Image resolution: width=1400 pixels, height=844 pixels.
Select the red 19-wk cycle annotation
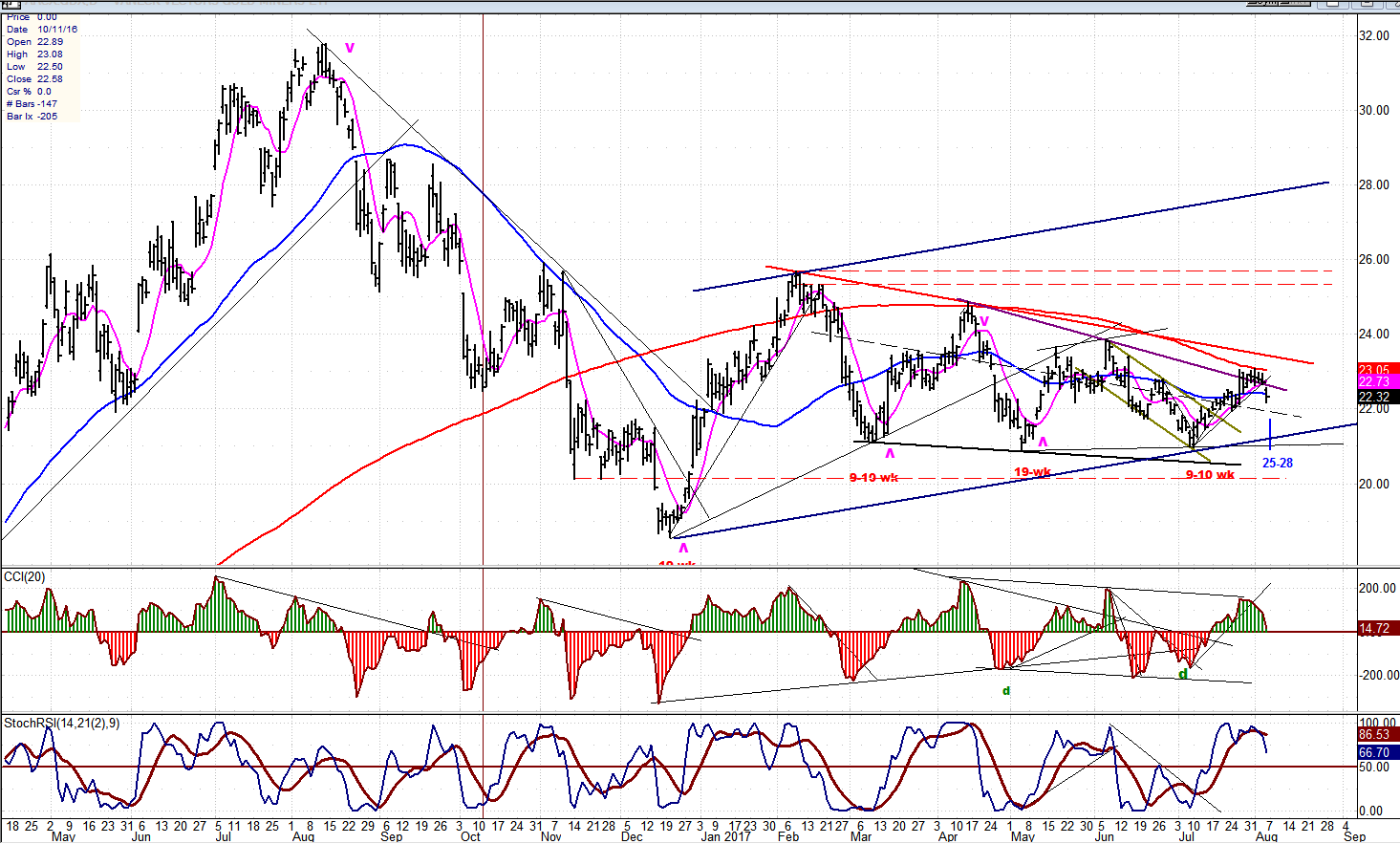(1032, 472)
